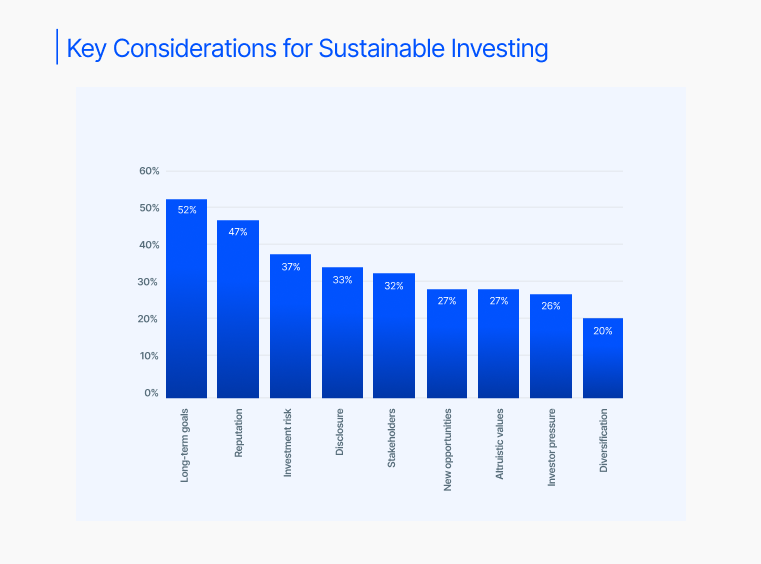Click the "Diversification" x-axis label
The image size is (761, 564).
(604, 440)
